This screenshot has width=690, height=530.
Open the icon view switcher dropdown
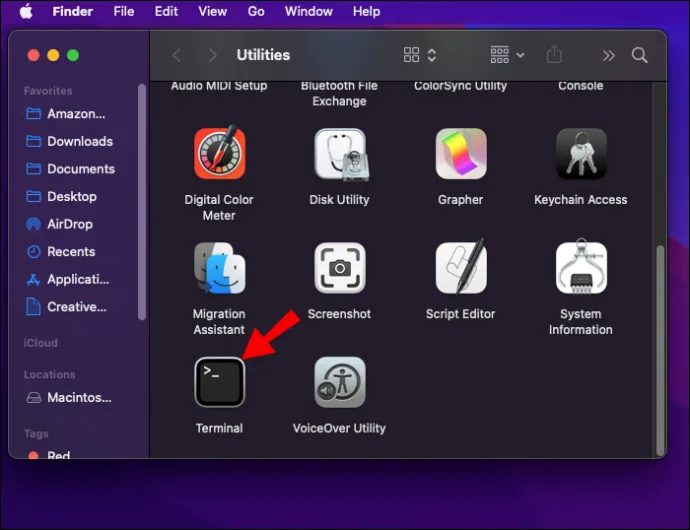[x=420, y=55]
